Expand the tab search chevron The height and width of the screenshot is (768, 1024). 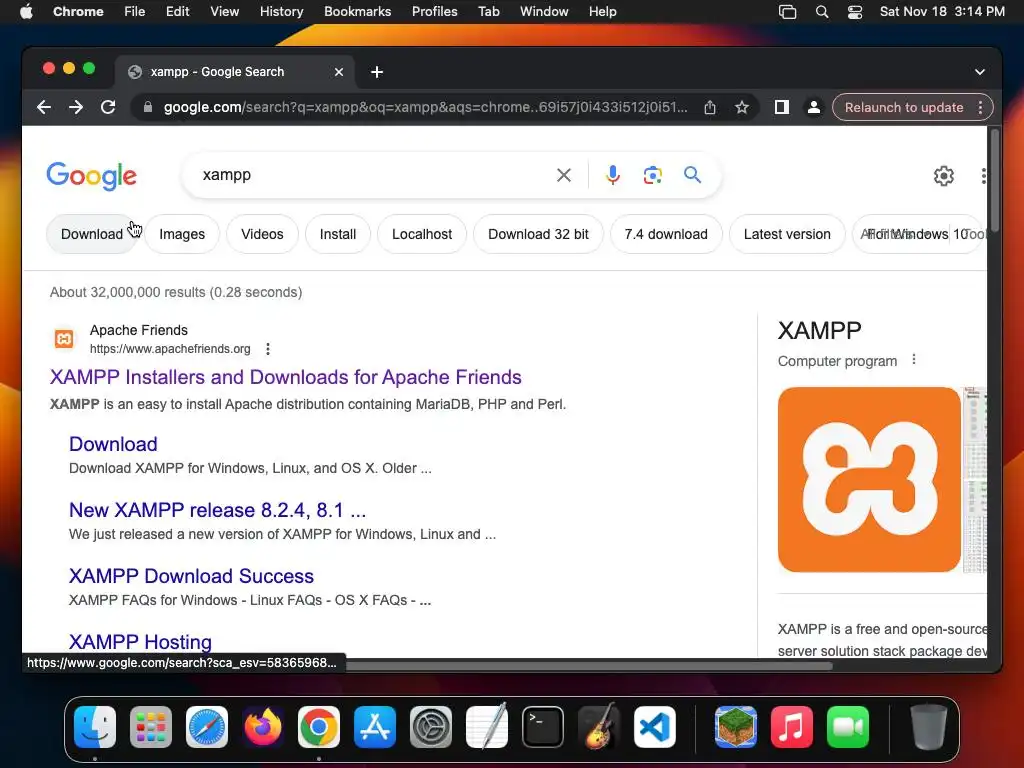pos(980,72)
